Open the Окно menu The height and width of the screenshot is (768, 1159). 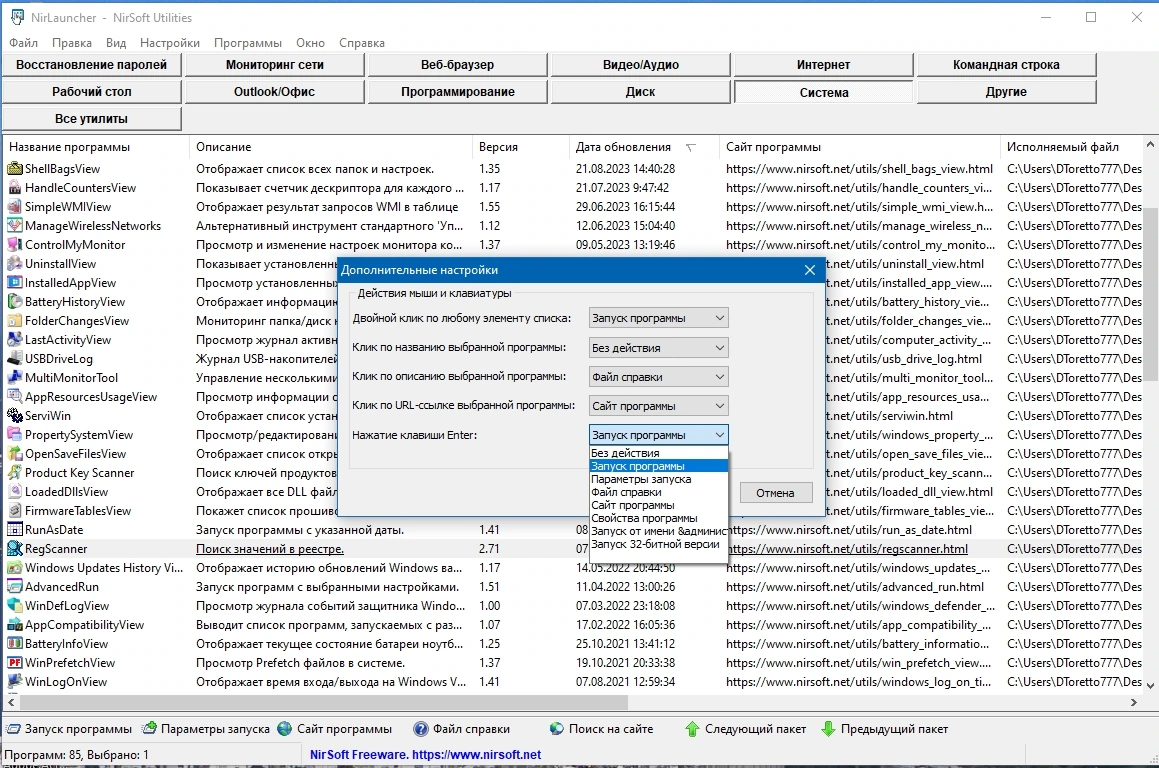pyautogui.click(x=310, y=43)
